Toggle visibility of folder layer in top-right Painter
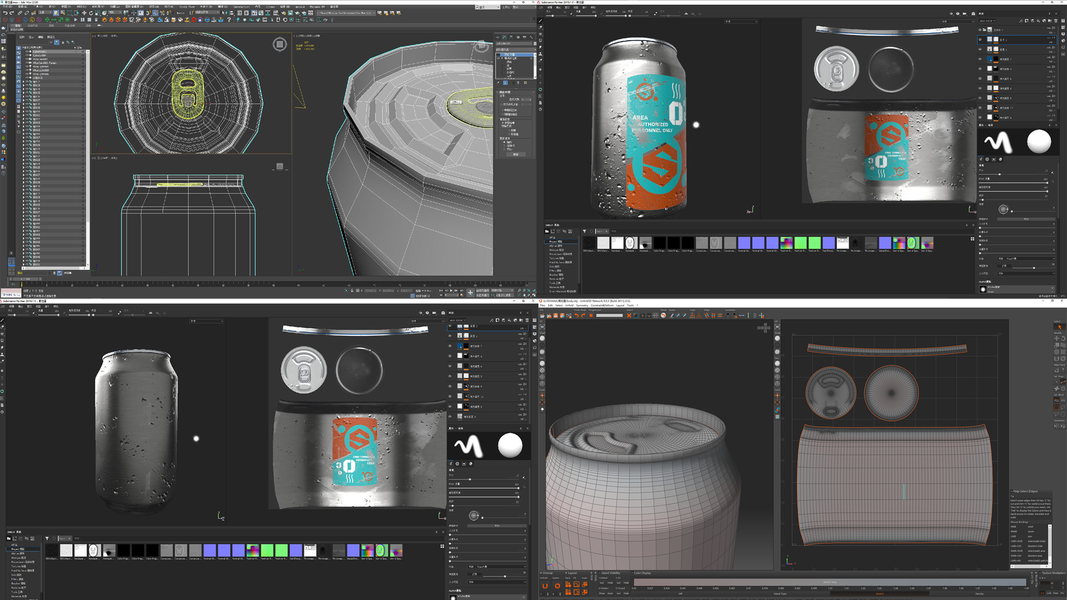 click(980, 29)
